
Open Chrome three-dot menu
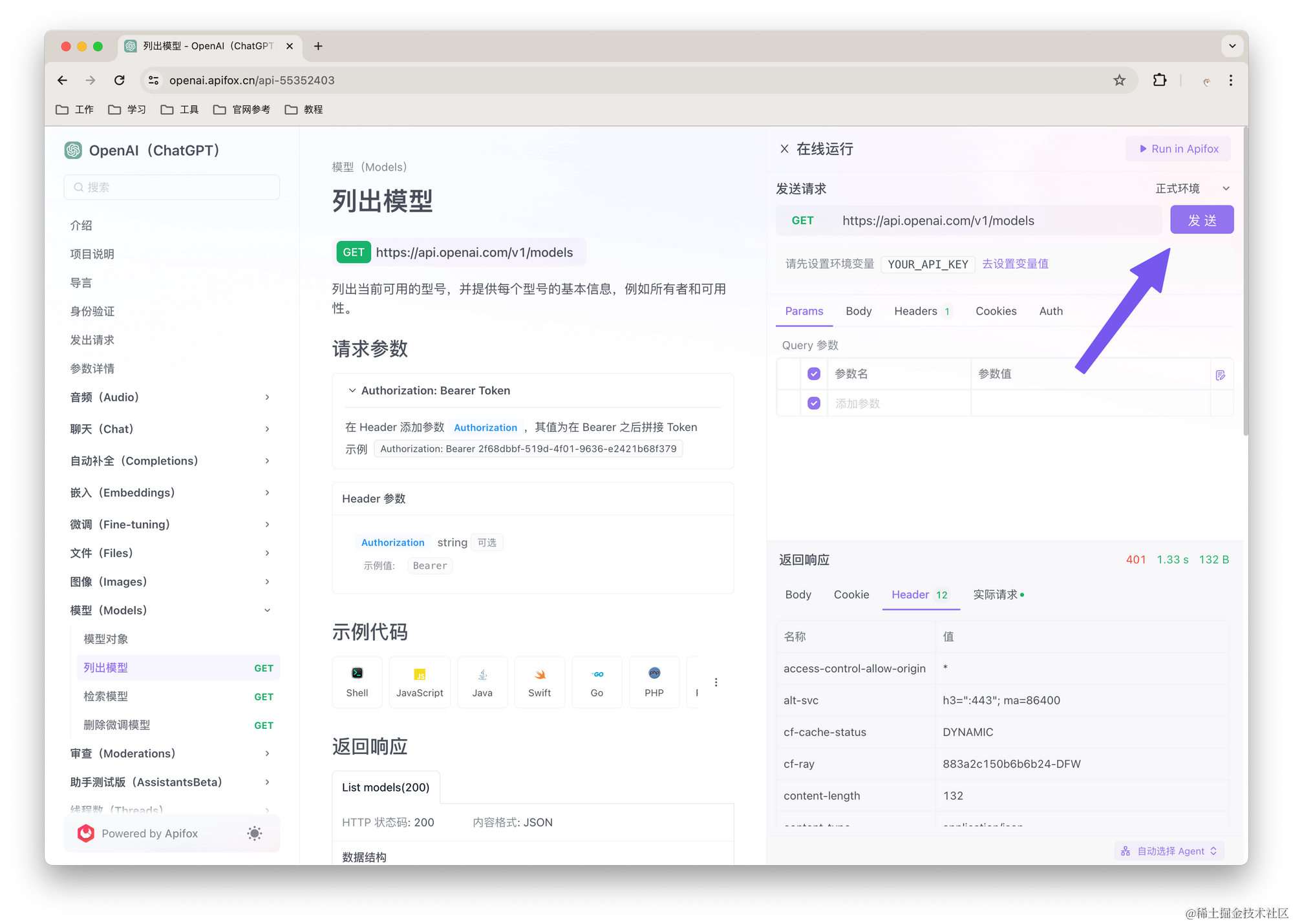1231,80
